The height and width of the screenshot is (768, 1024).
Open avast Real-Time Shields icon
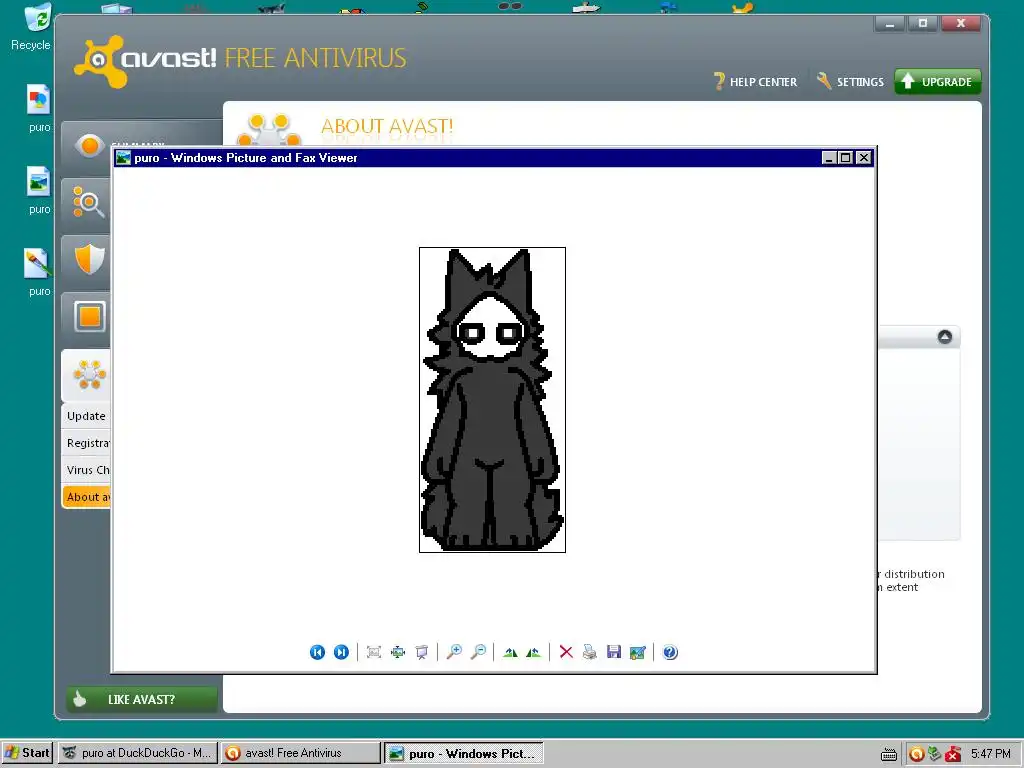tap(89, 259)
